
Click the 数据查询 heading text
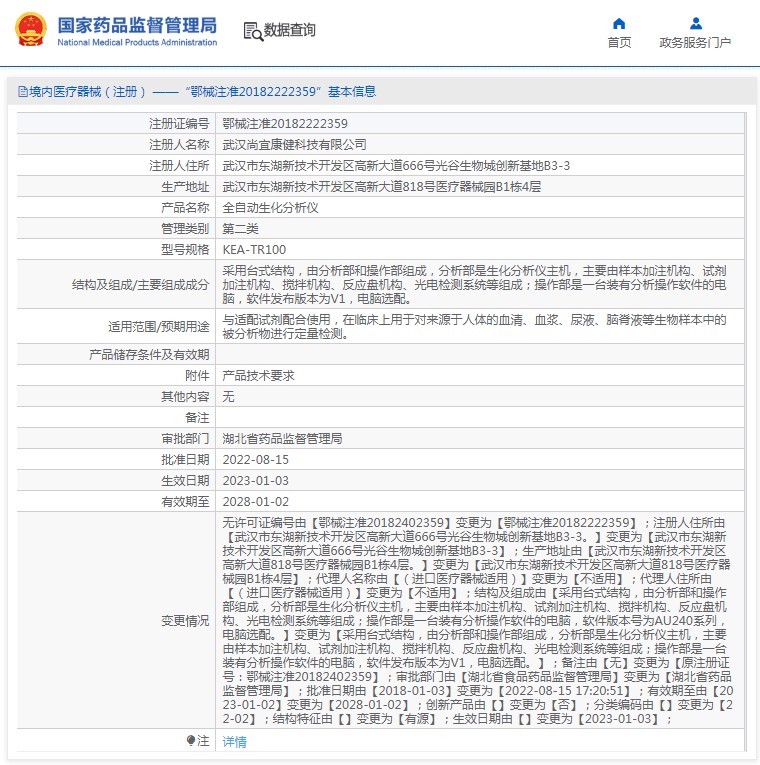pyautogui.click(x=290, y=30)
